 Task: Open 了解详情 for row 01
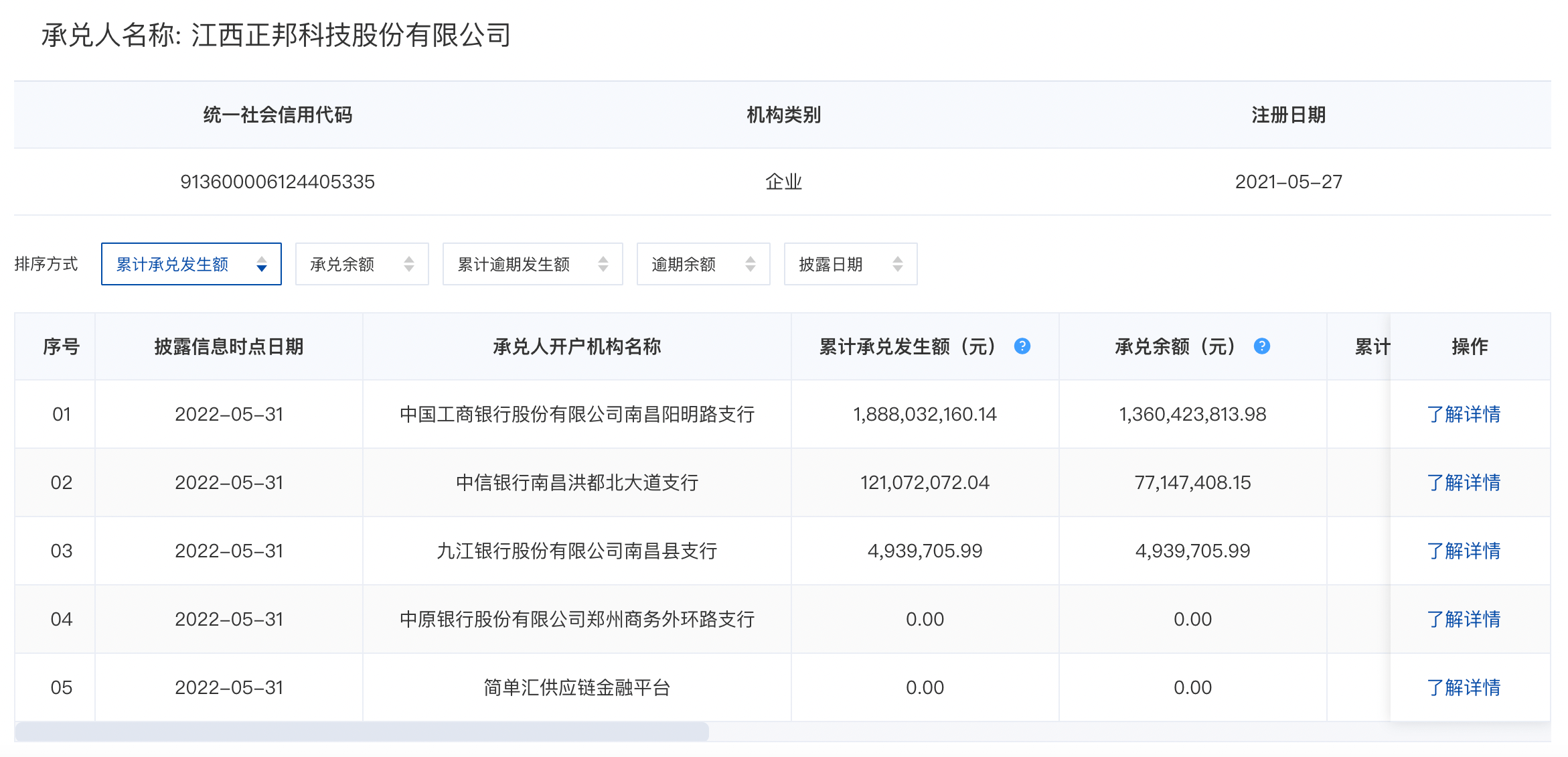pyautogui.click(x=1464, y=414)
